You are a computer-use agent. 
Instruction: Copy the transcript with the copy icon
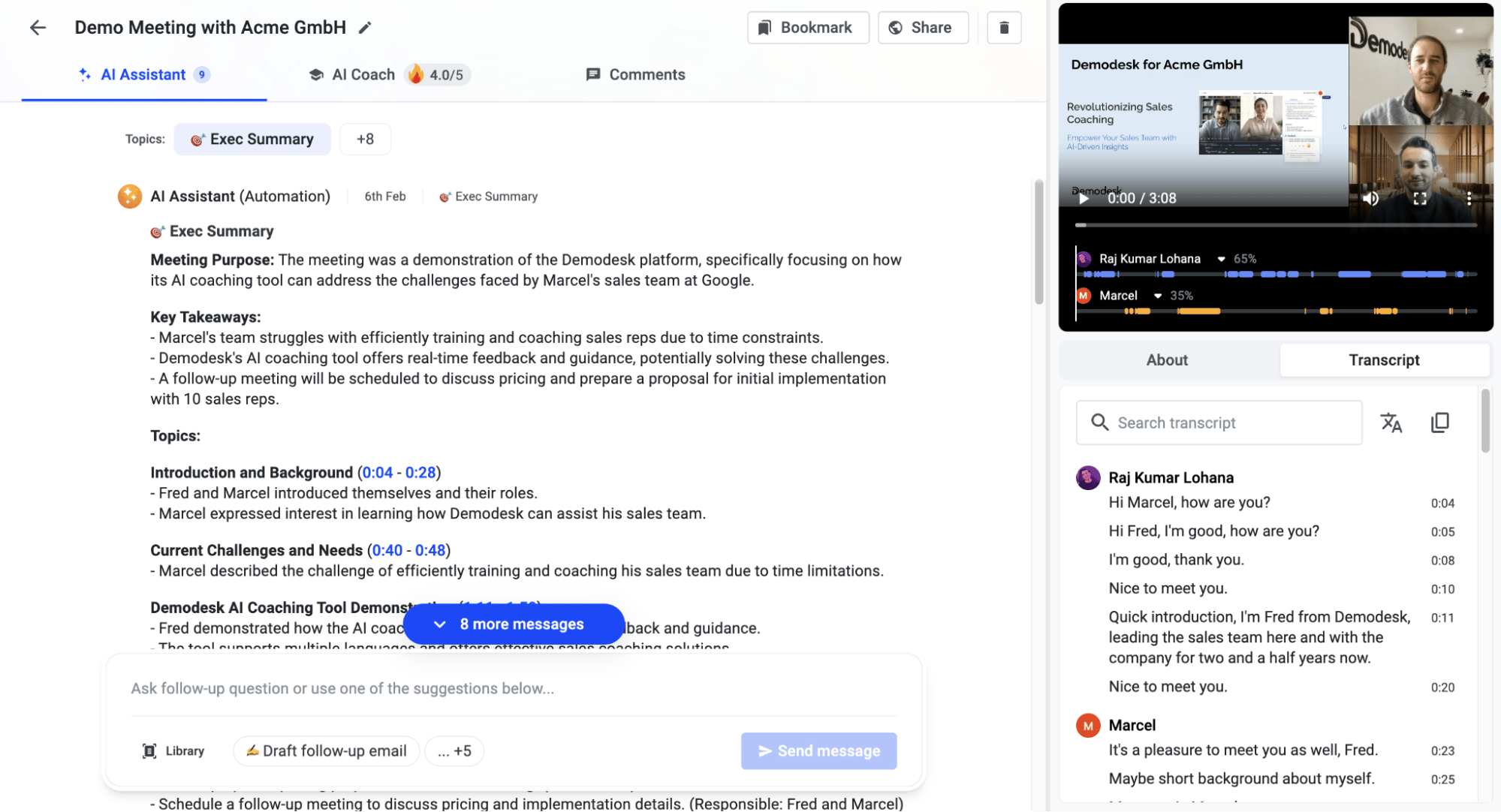click(x=1439, y=423)
